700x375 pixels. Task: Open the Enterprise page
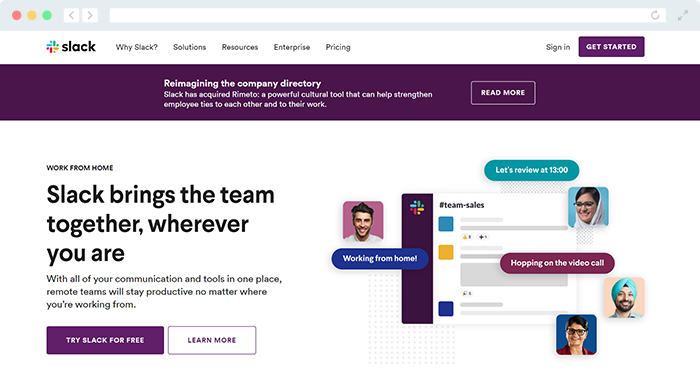point(292,47)
